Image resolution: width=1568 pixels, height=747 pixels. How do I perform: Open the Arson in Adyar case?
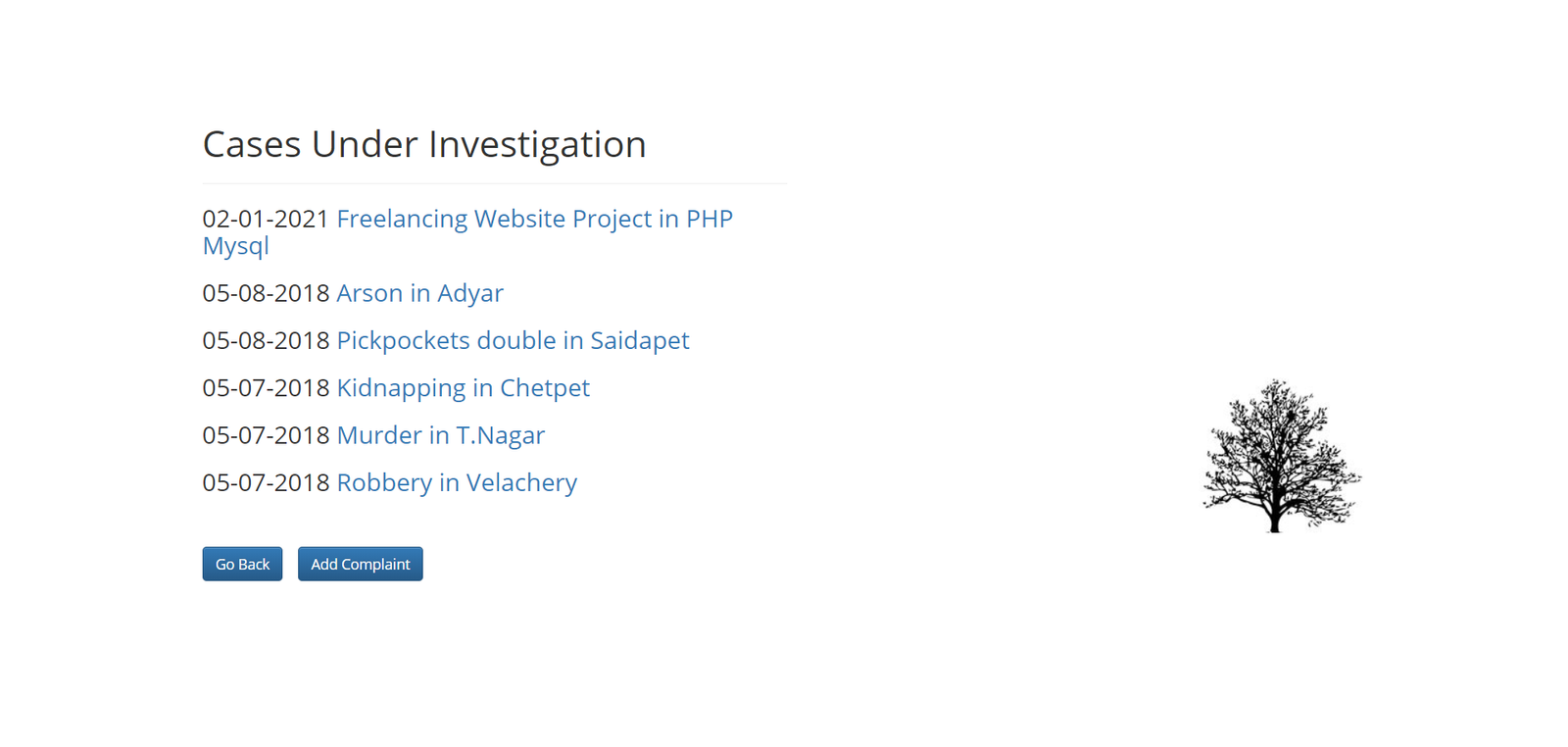pyautogui.click(x=419, y=293)
